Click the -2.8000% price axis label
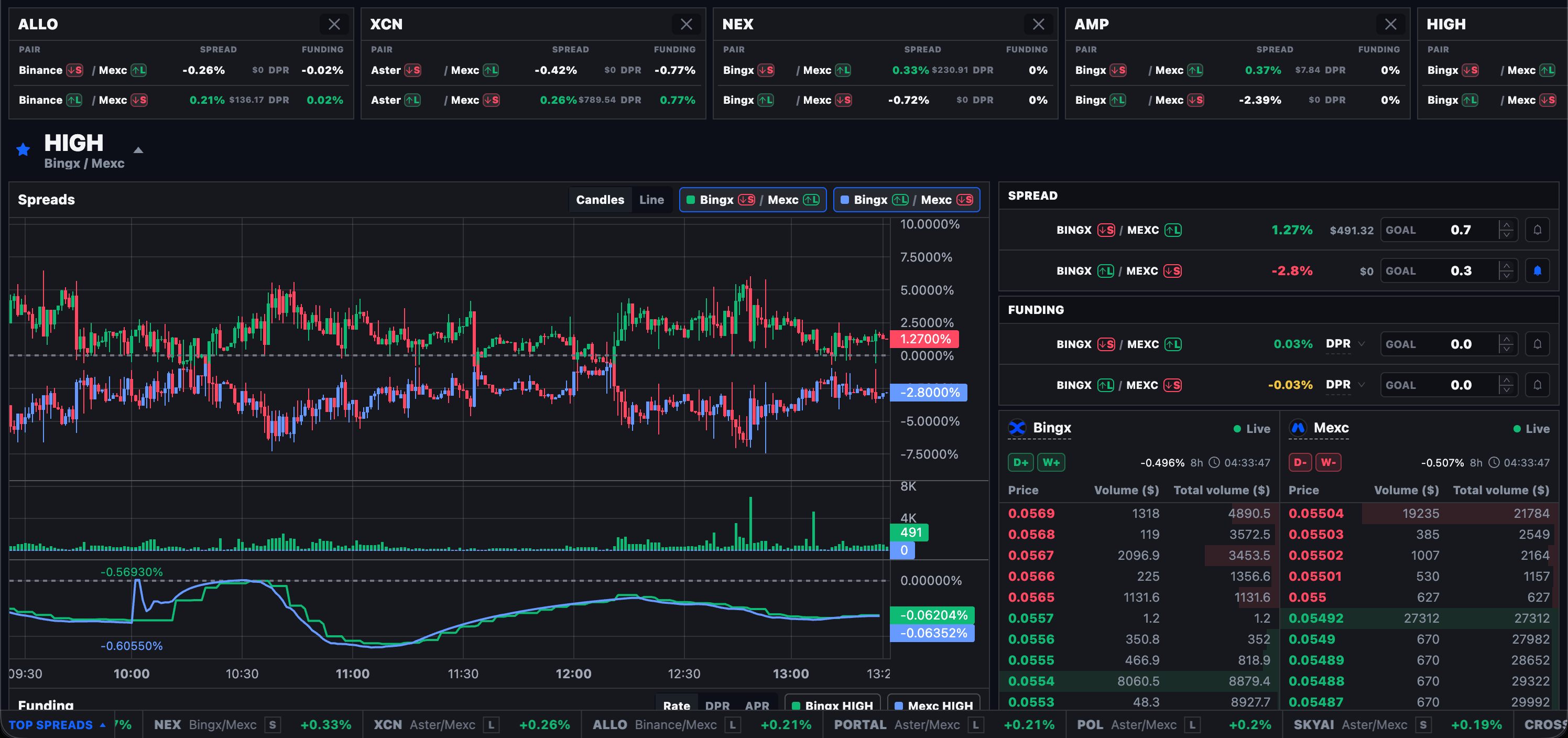 click(x=928, y=393)
